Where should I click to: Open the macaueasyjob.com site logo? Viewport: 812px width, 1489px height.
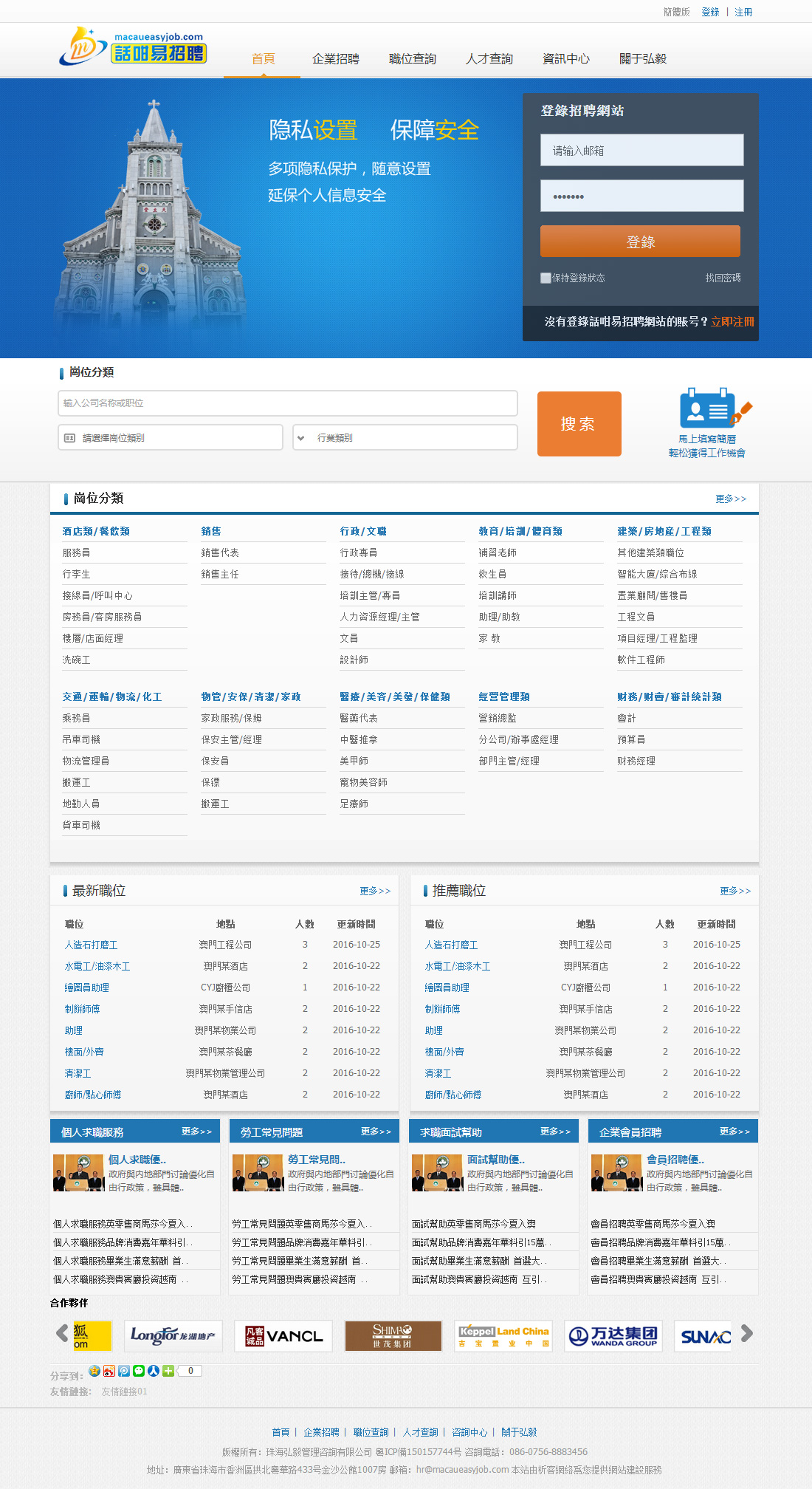[x=133, y=47]
